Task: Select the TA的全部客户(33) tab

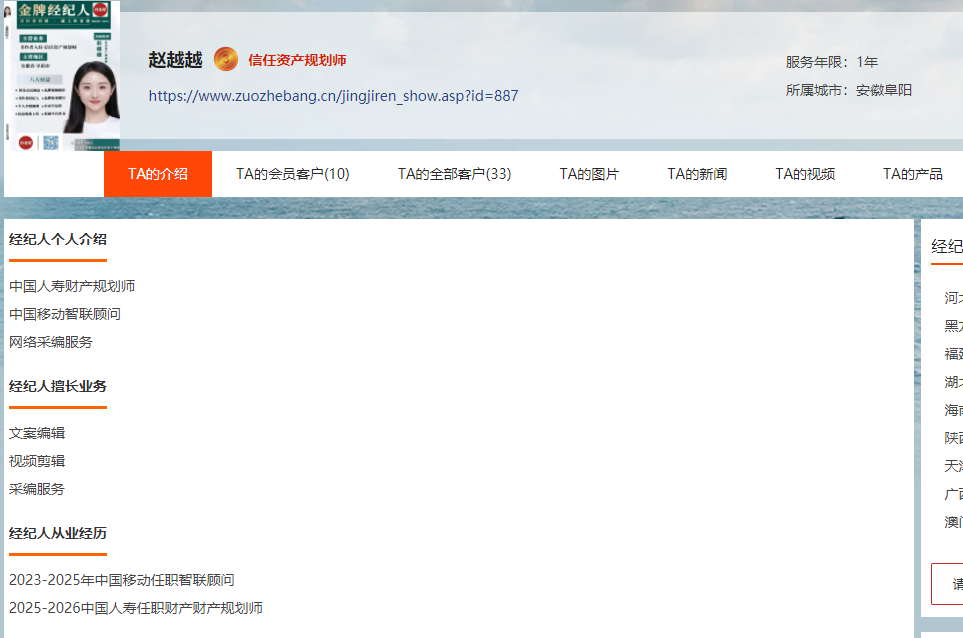Action: (x=454, y=174)
